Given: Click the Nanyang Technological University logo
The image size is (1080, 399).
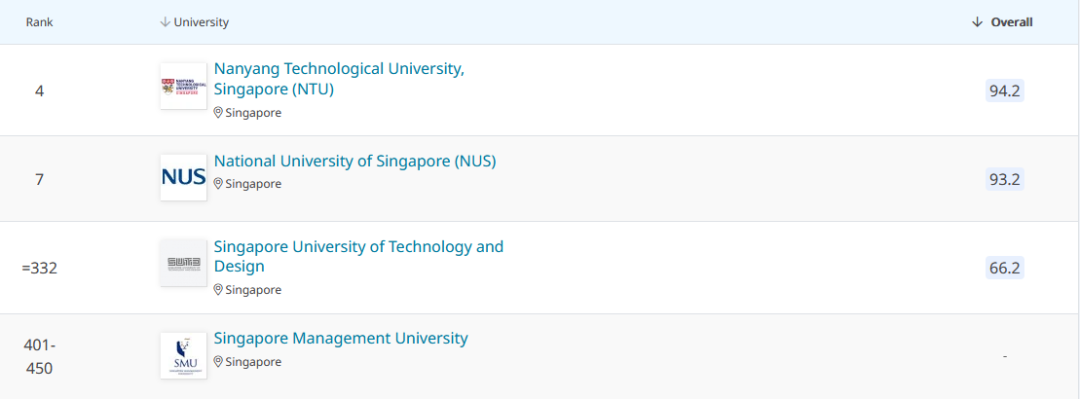Looking at the screenshot, I should 183,86.
